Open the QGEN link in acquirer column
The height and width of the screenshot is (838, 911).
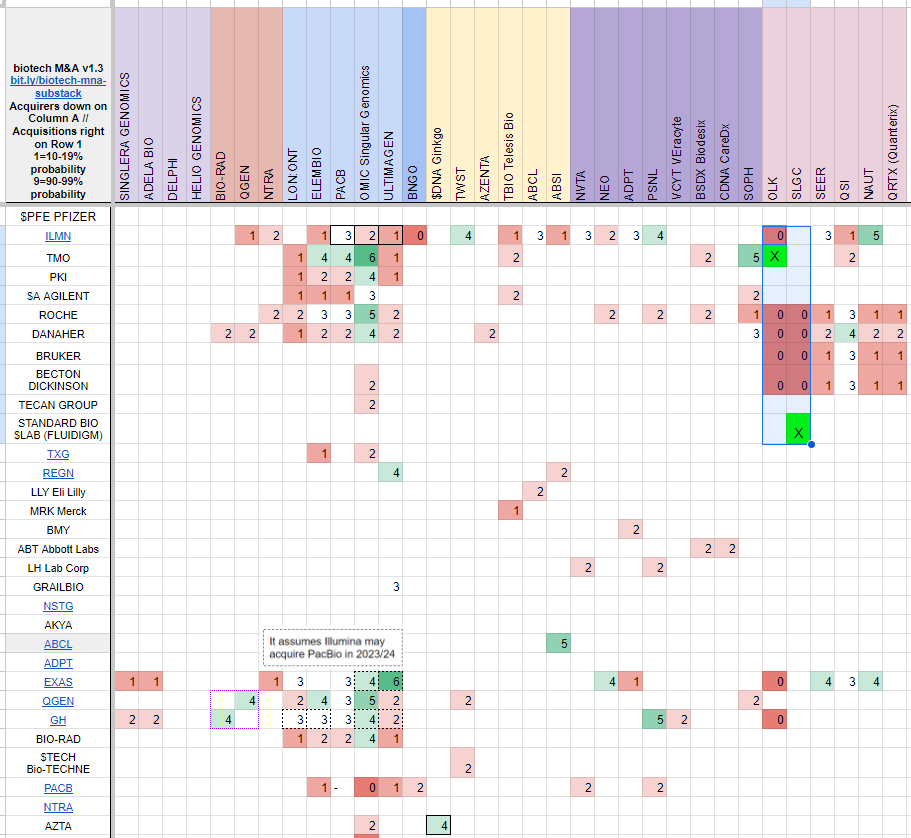(x=58, y=701)
